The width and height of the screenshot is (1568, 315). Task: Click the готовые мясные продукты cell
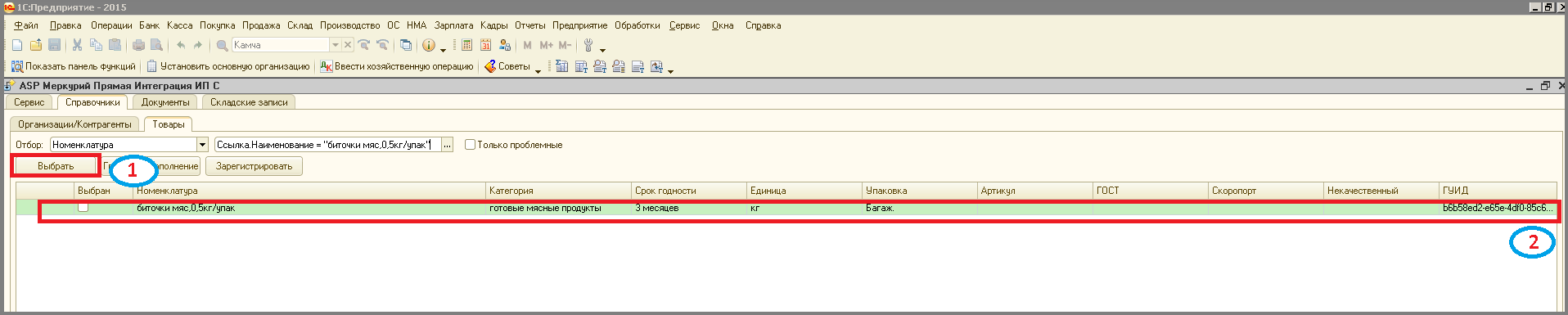[558, 208]
